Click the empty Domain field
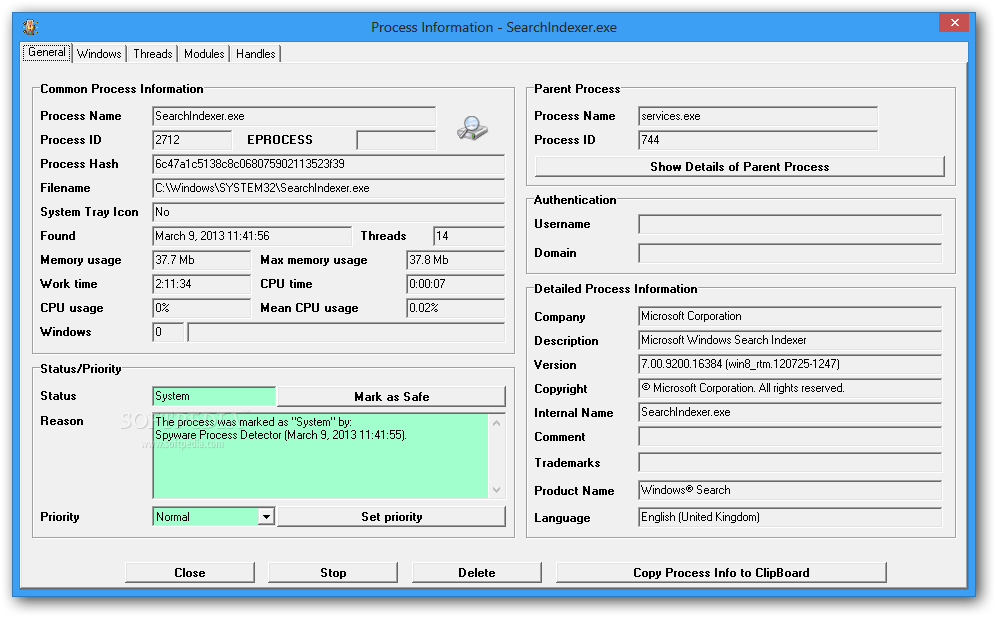Image resolution: width=996 pixels, height=617 pixels. point(790,253)
